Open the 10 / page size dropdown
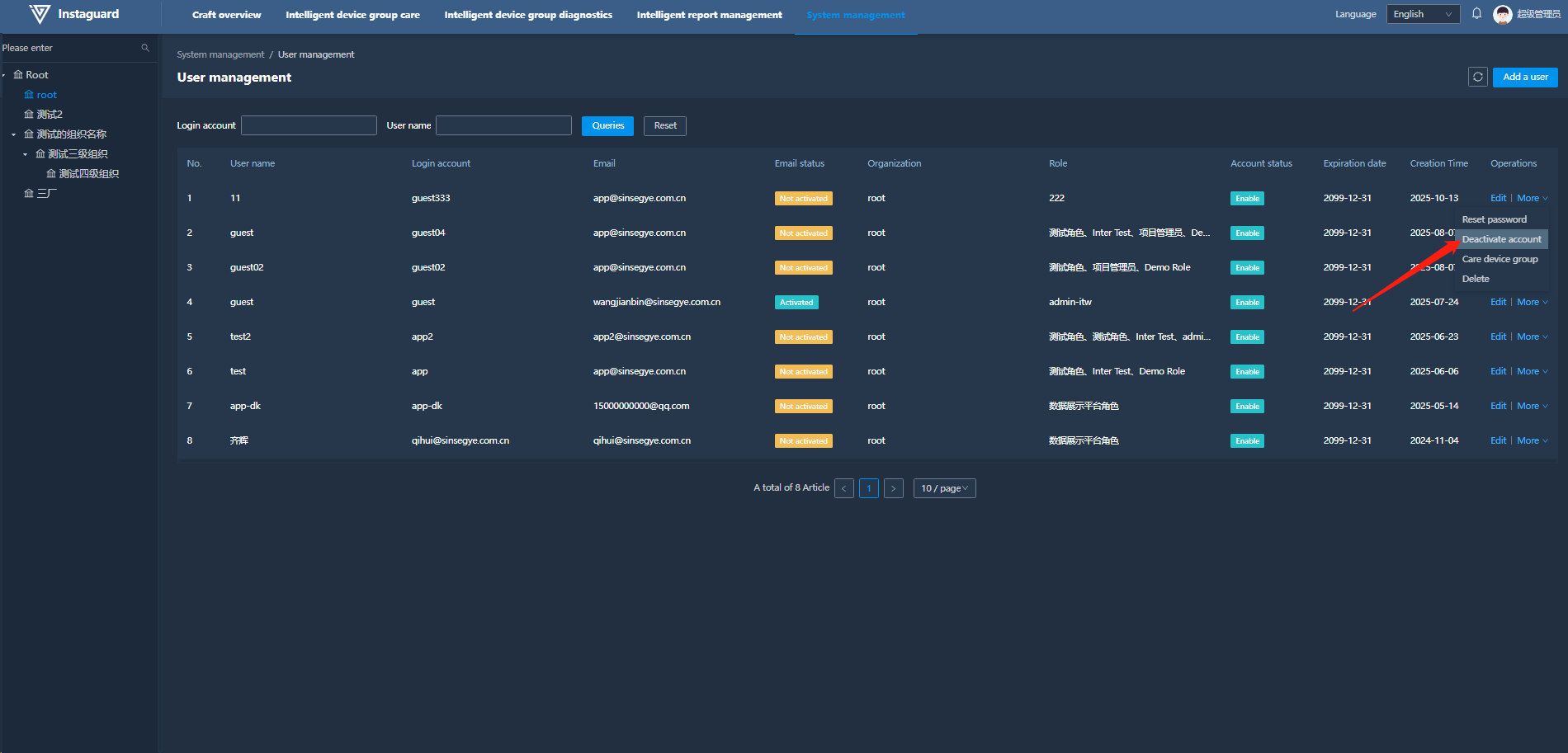 tap(944, 488)
